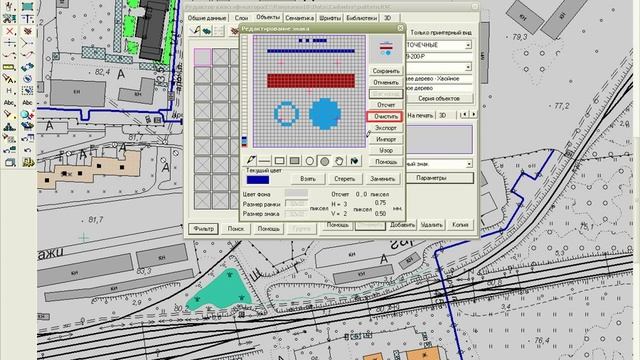Click the Добавить button
This screenshot has height=360, width=640.
pos(402,225)
